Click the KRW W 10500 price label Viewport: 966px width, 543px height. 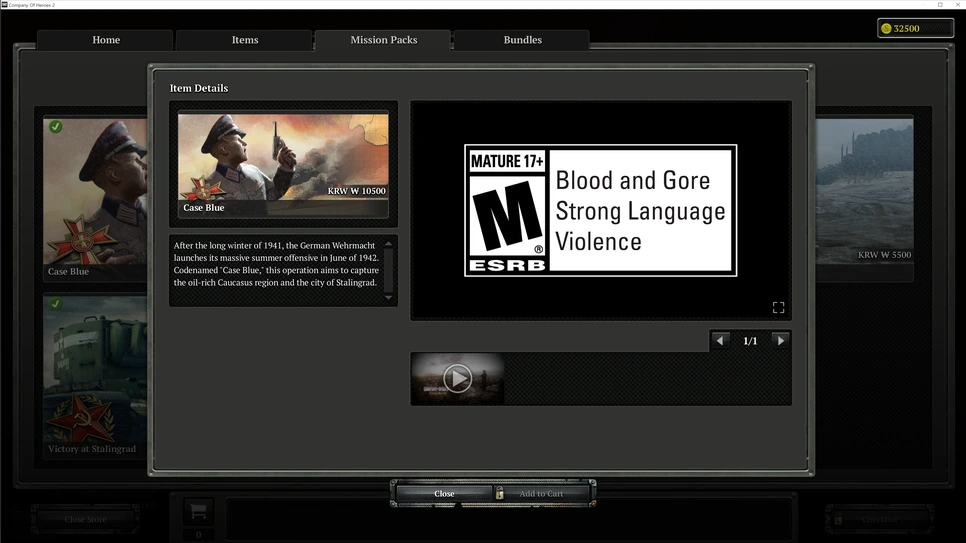(357, 191)
